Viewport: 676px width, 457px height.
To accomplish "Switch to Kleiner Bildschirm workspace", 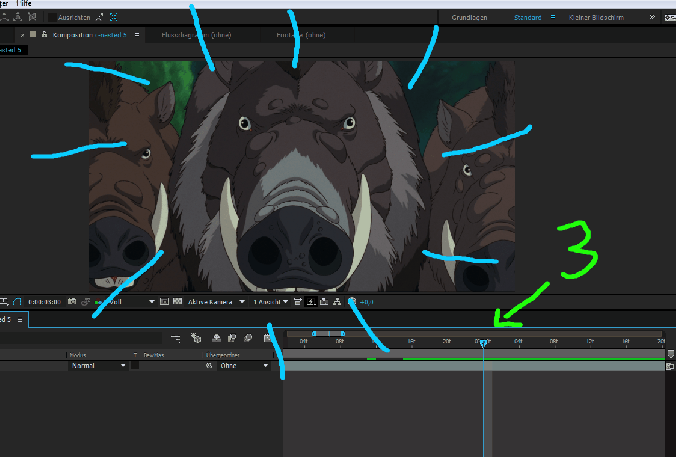I will [x=596, y=18].
